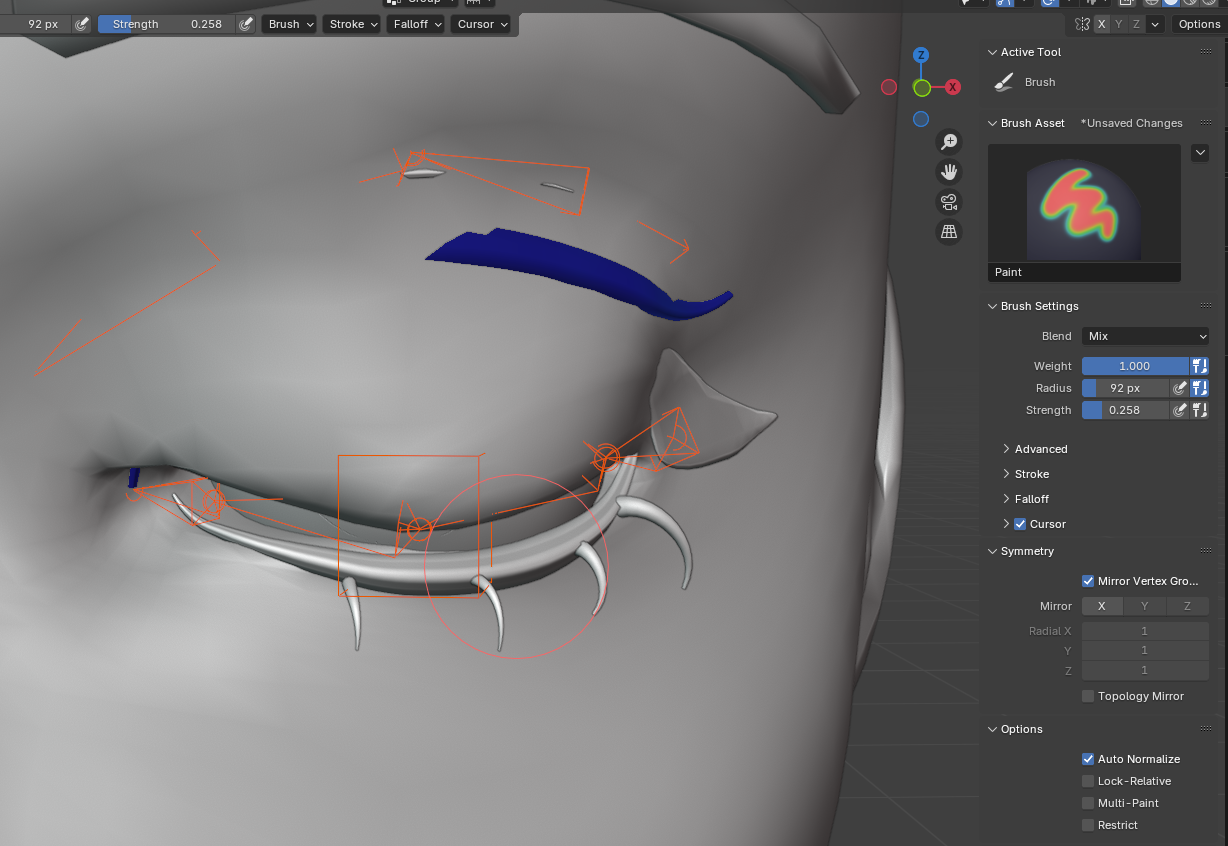Screen dimensions: 1228x846
Task: Open the Falloff dropdown in the header
Action: point(415,24)
